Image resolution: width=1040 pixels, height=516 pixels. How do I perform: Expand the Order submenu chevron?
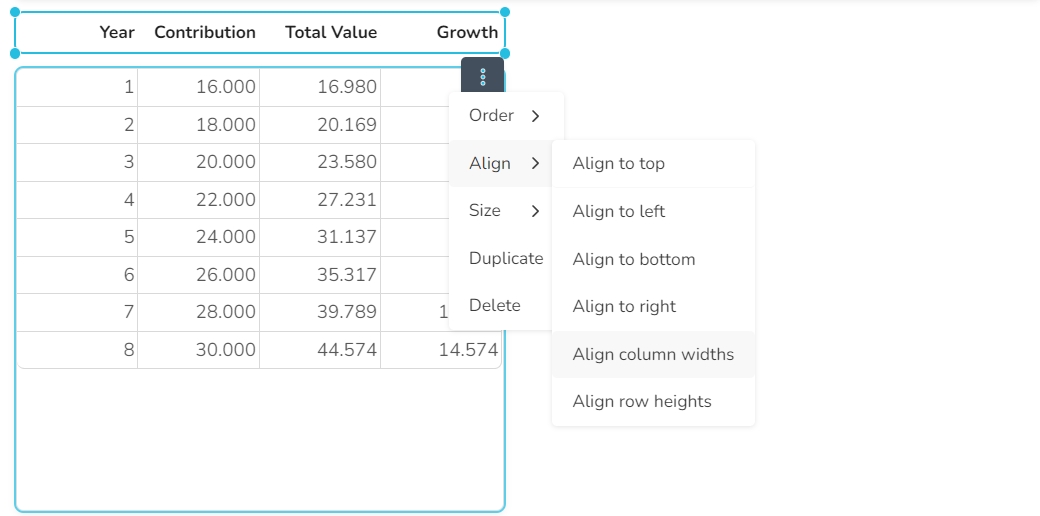click(x=536, y=116)
